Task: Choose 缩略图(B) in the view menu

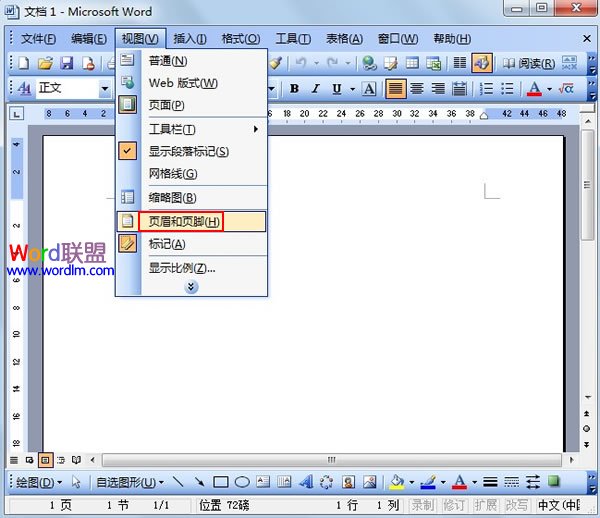Action: pos(191,197)
